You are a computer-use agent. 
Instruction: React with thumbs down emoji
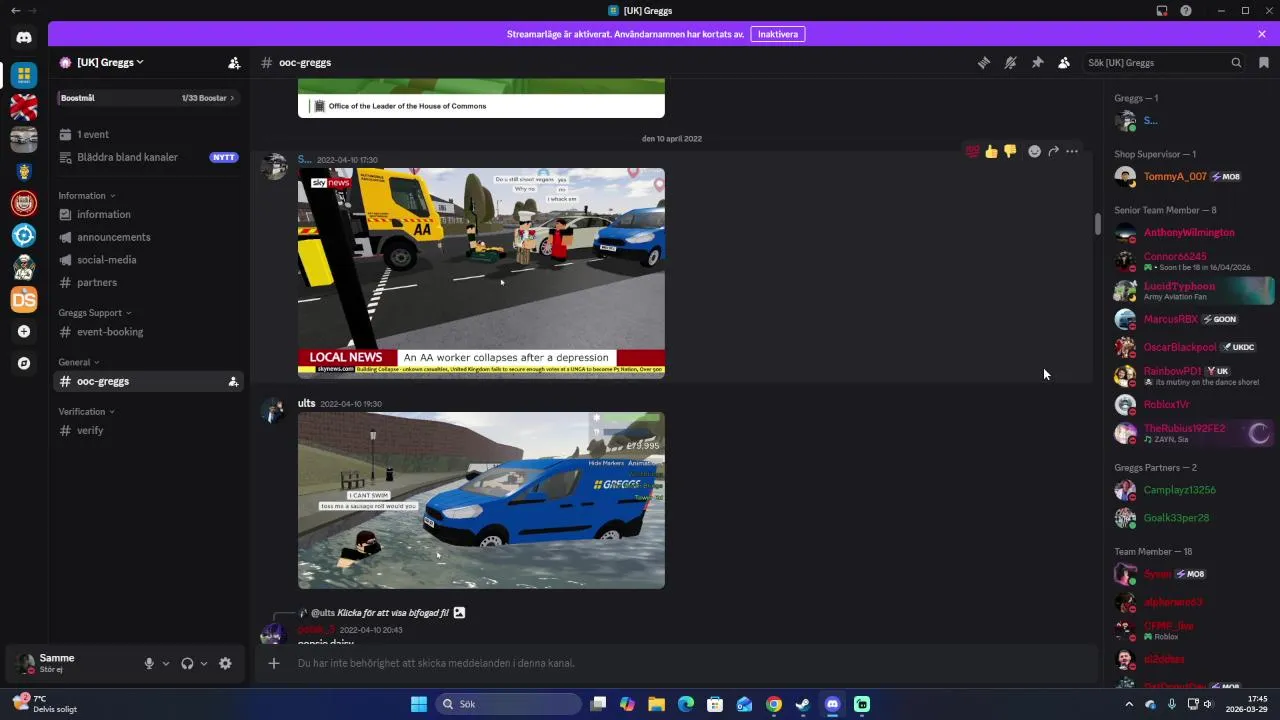(x=1010, y=151)
